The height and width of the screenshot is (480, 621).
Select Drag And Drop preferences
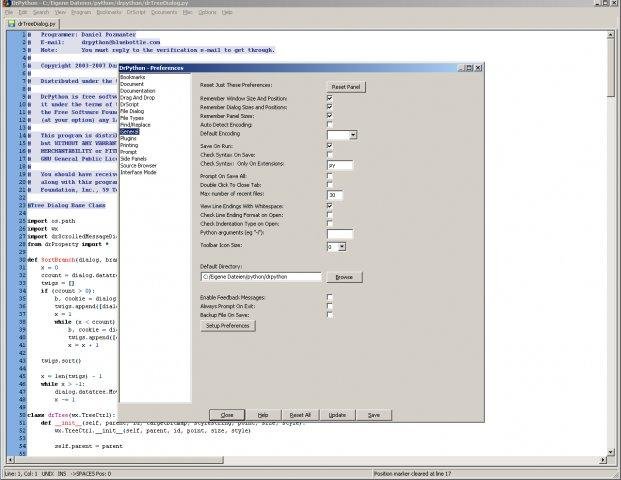pos(137,97)
